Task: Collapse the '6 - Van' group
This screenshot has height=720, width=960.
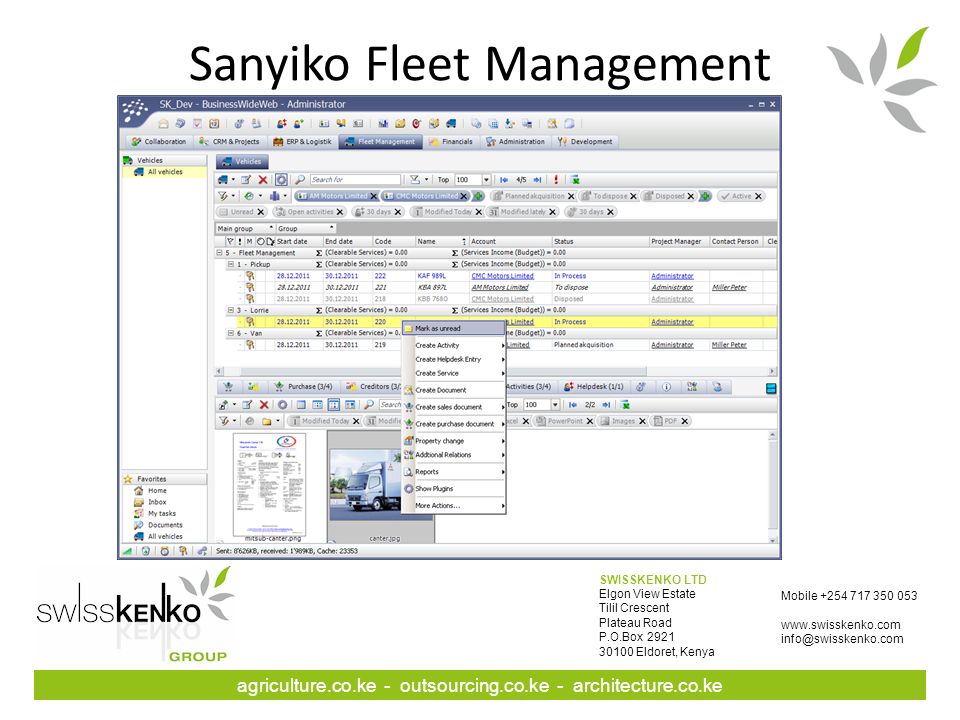Action: (x=231, y=333)
